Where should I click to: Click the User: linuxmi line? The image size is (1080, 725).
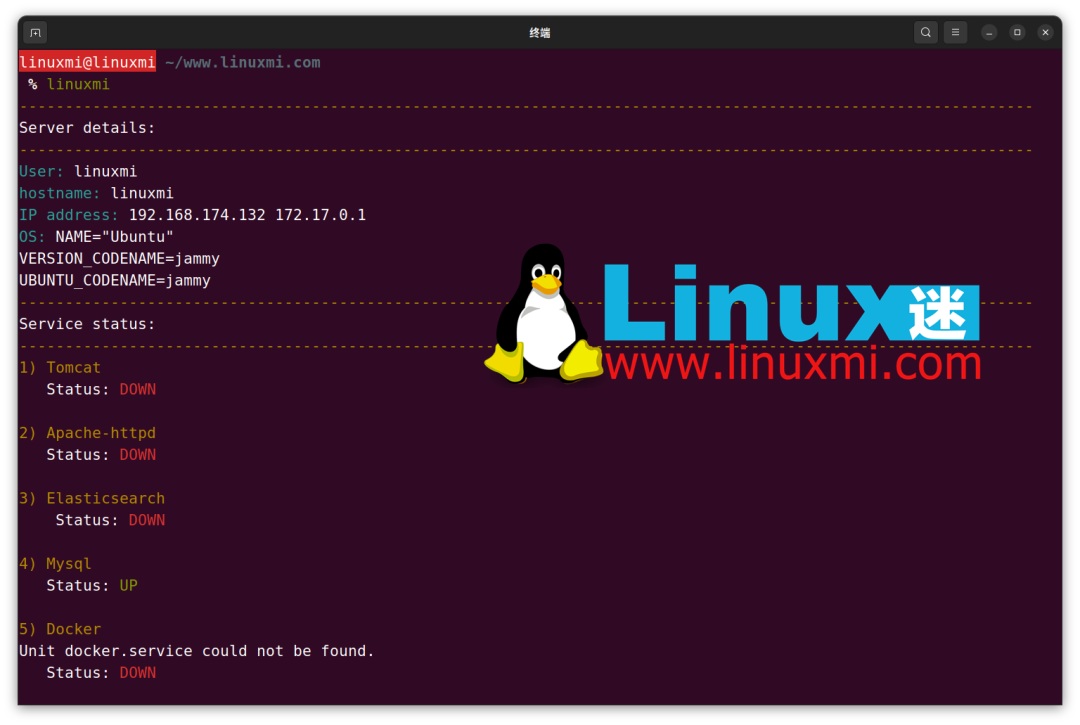pyautogui.click(x=78, y=171)
